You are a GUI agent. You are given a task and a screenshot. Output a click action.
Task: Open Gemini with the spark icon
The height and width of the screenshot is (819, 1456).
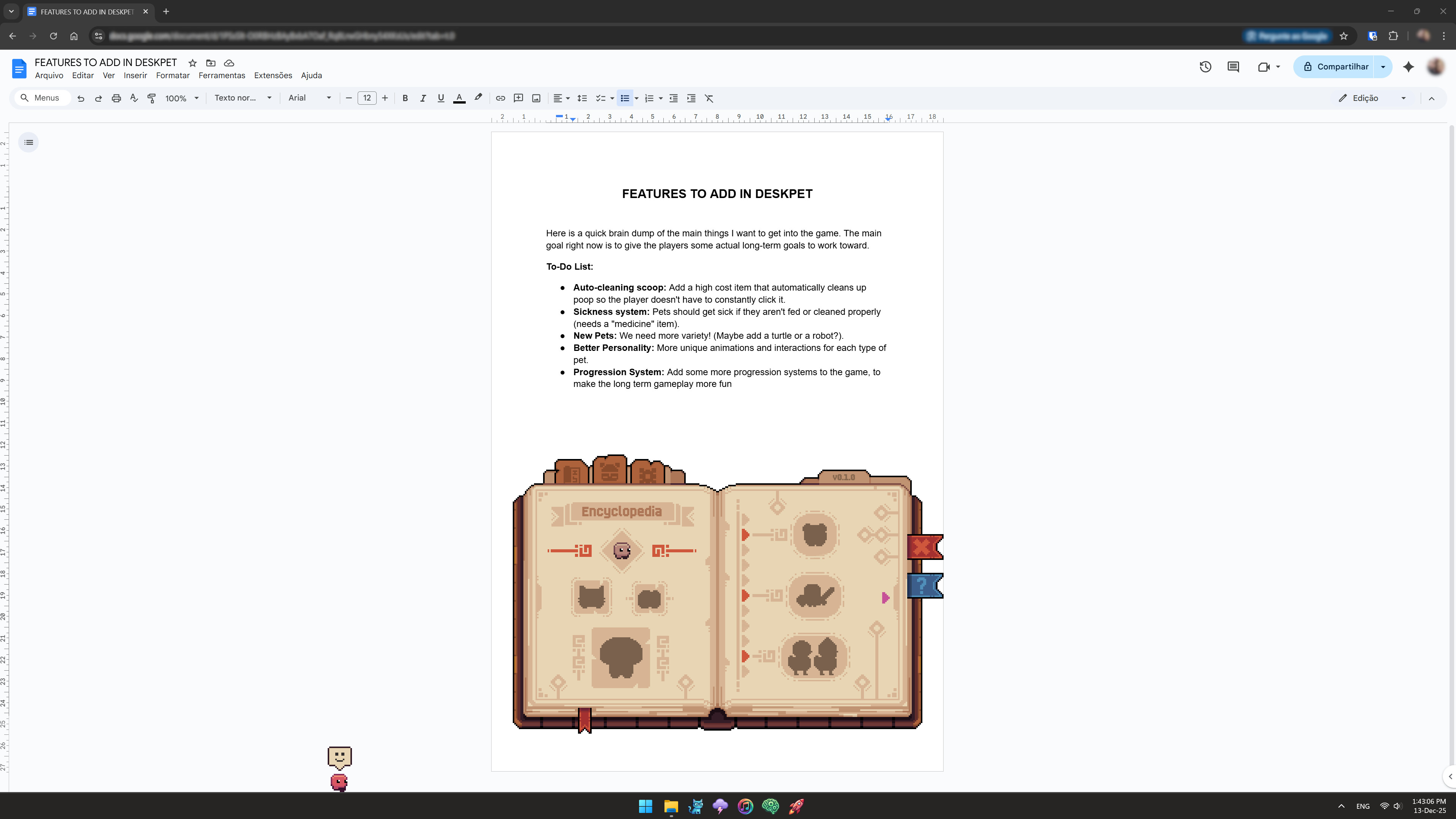1409,67
